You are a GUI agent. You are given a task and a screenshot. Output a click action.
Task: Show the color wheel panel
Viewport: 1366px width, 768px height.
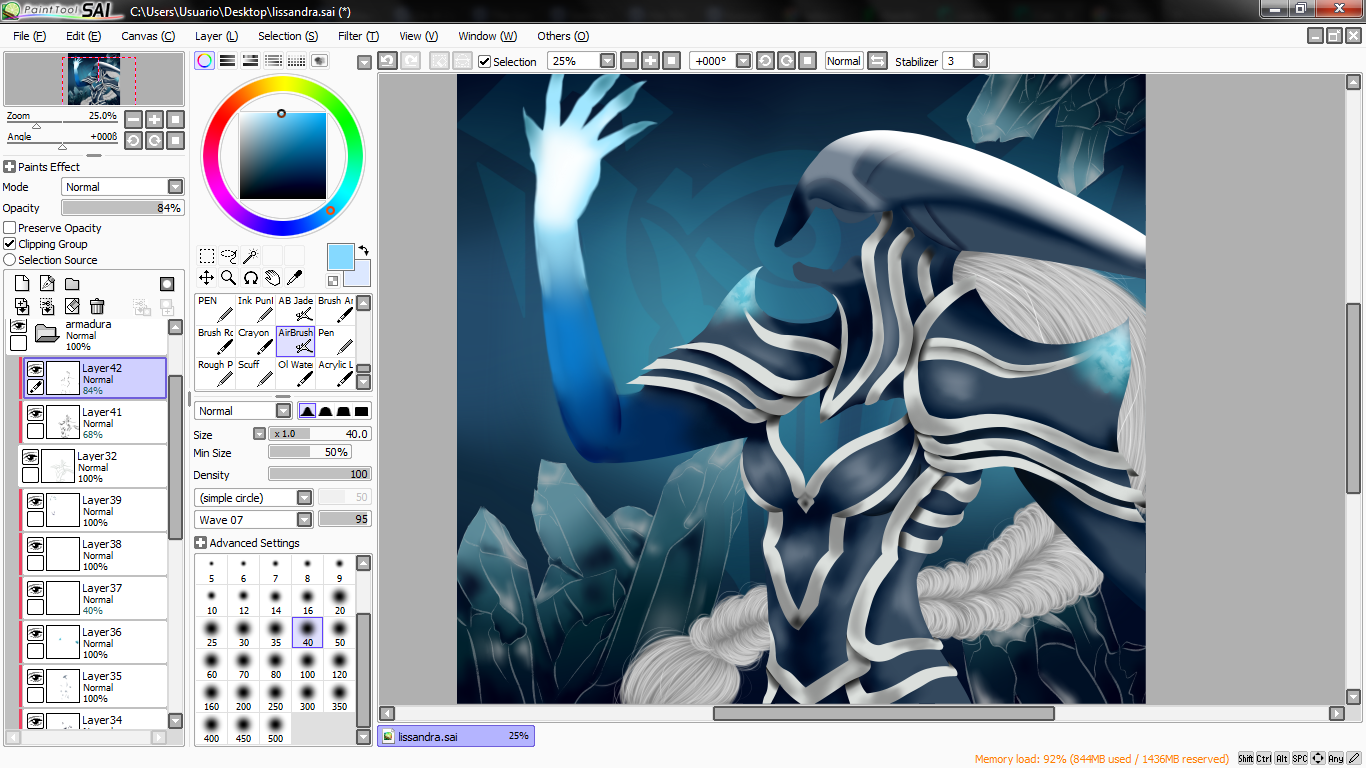coord(204,61)
